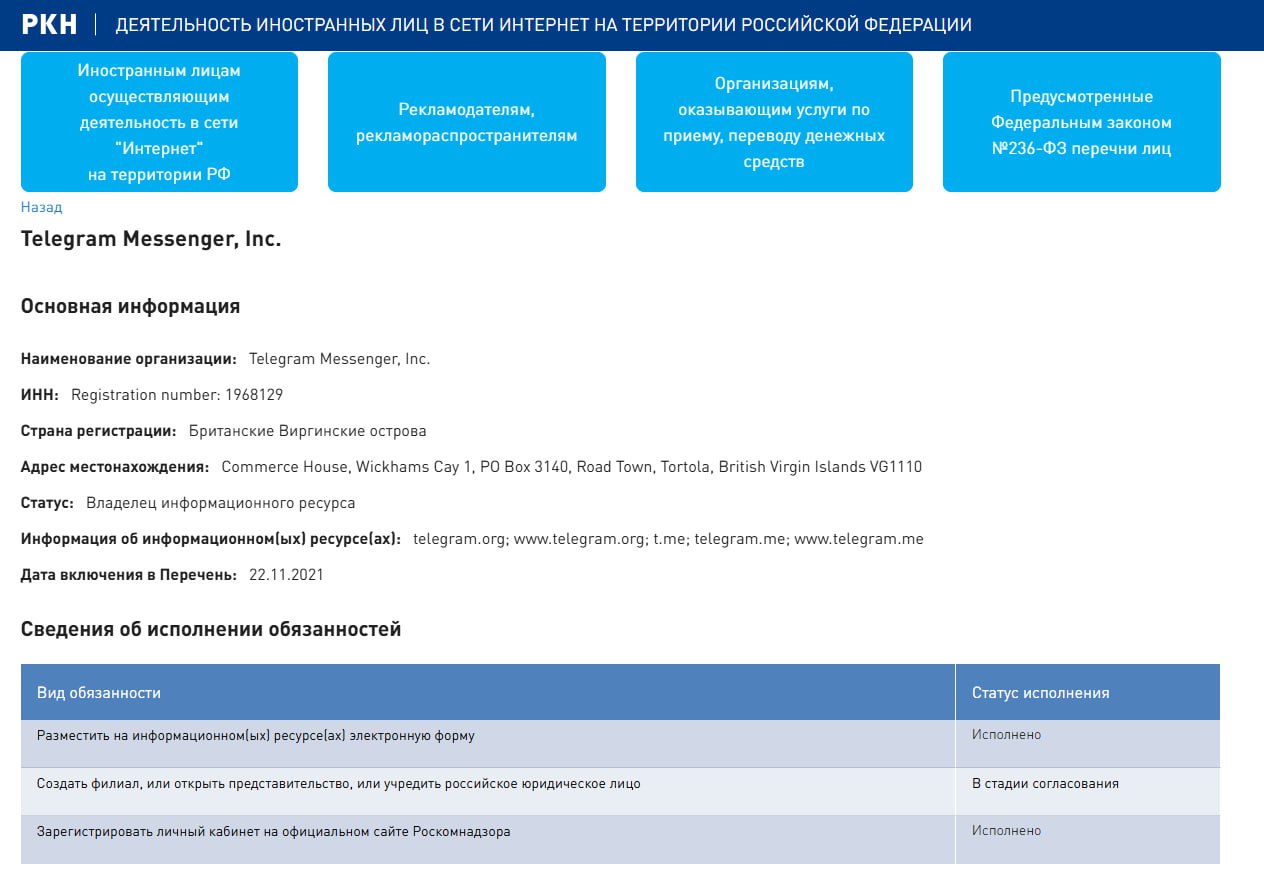The image size is (1264, 880).
Task: Click the 'Вид обязанности' column header
Action: pyautogui.click(x=488, y=692)
